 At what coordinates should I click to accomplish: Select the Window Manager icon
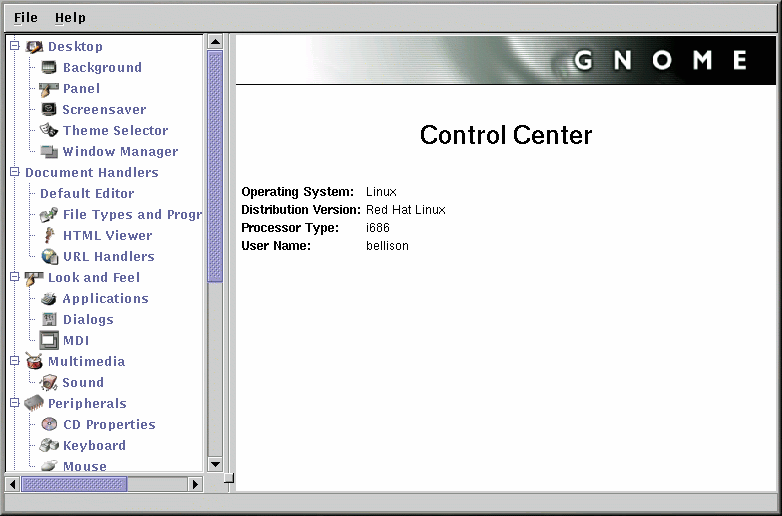point(49,152)
